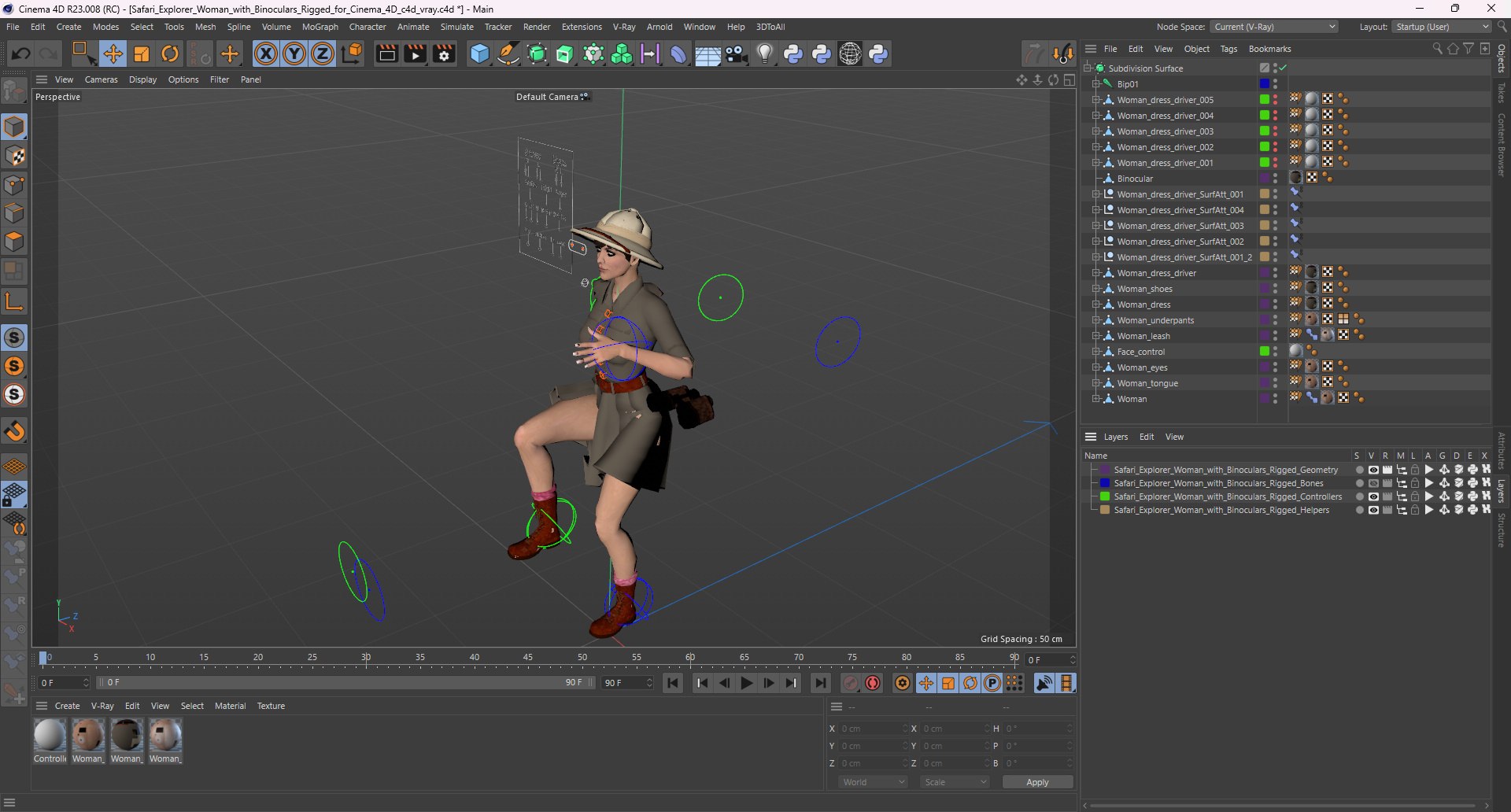Expand Woman_shoes object
This screenshot has width=1511, height=812.
pyautogui.click(x=1095, y=289)
